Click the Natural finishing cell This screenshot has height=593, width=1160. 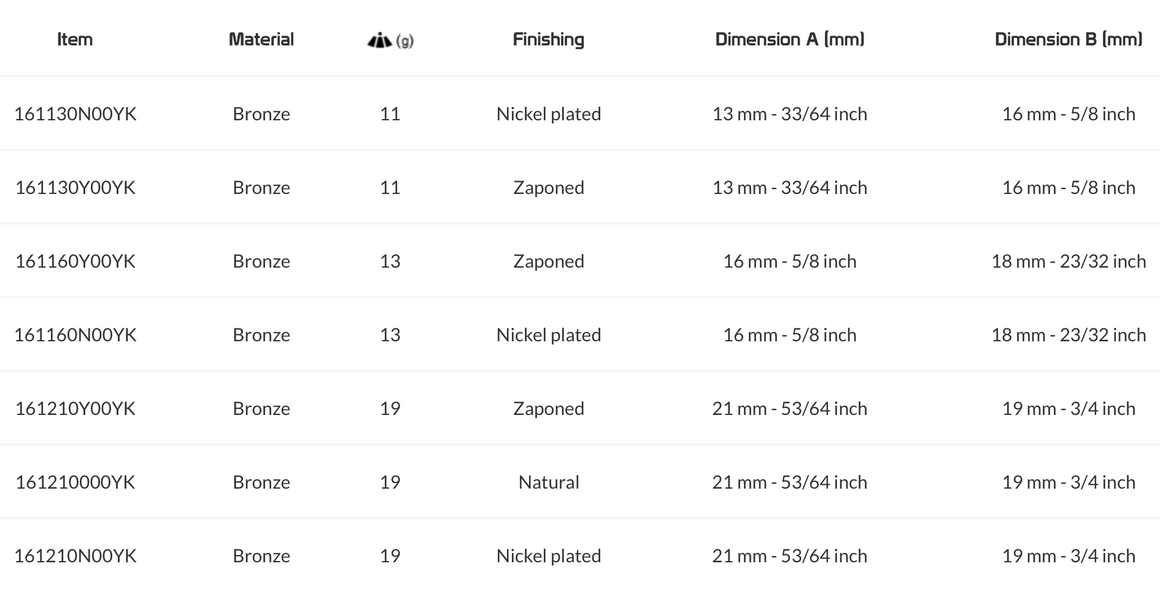click(548, 483)
